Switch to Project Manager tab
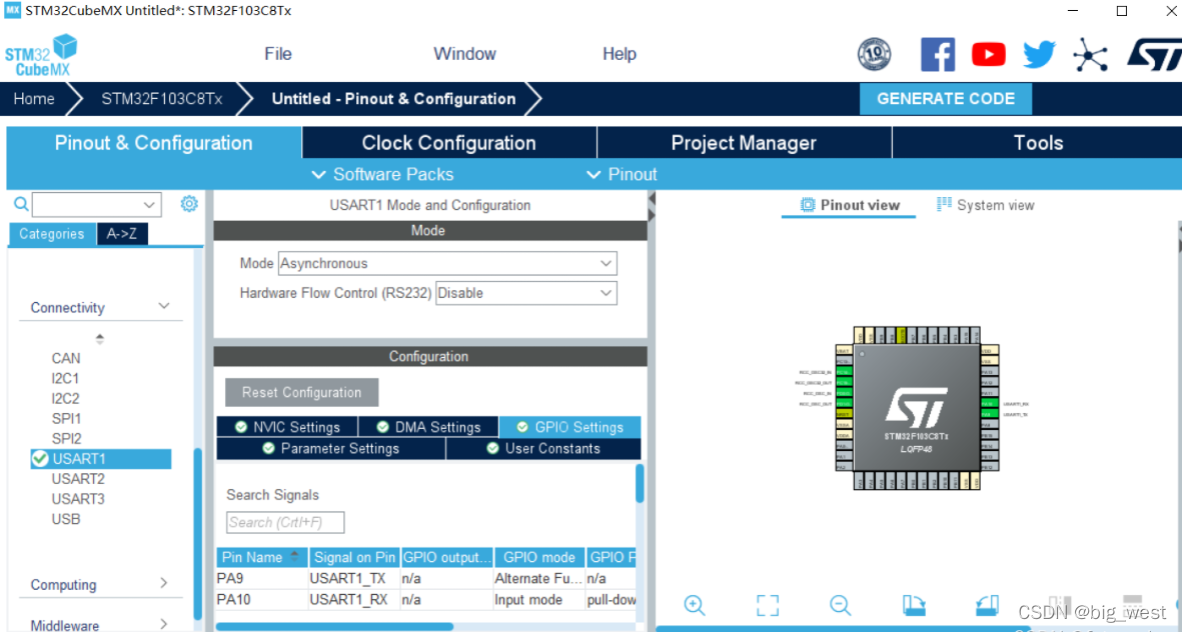The image size is (1182, 632). [744, 143]
